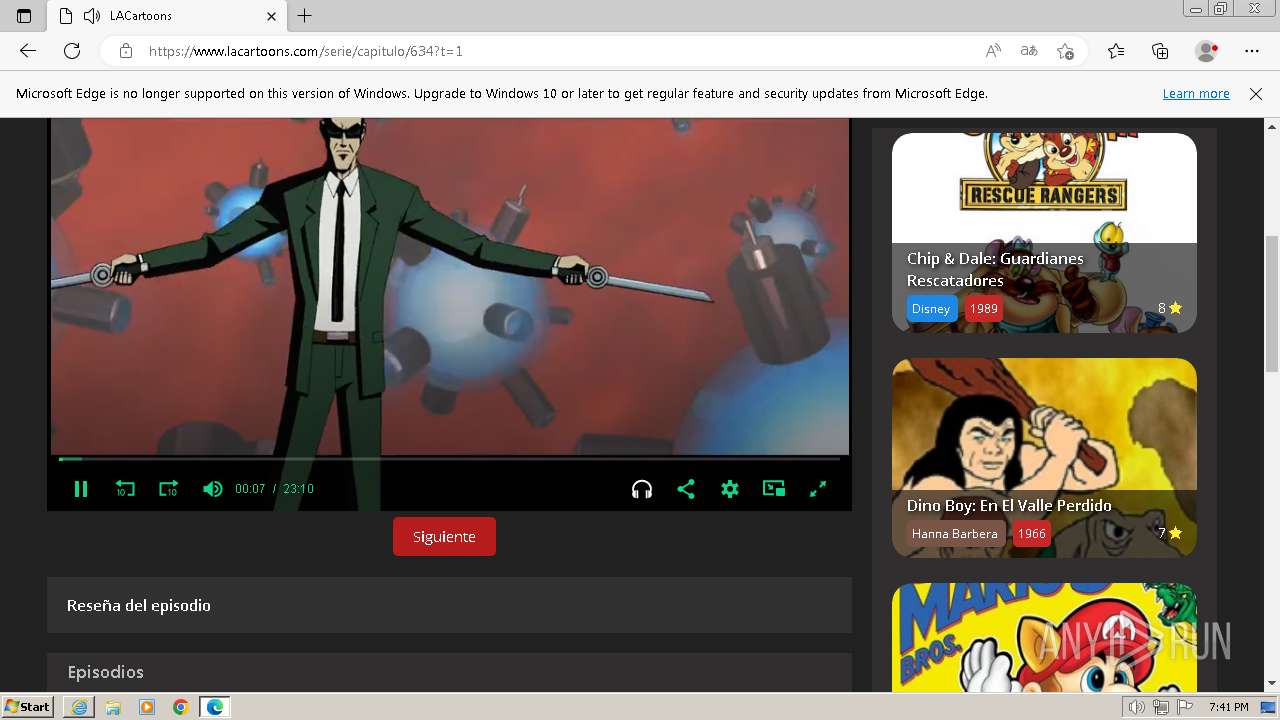Click the Hanna Barbera tag
The height and width of the screenshot is (720, 1280).
955,533
